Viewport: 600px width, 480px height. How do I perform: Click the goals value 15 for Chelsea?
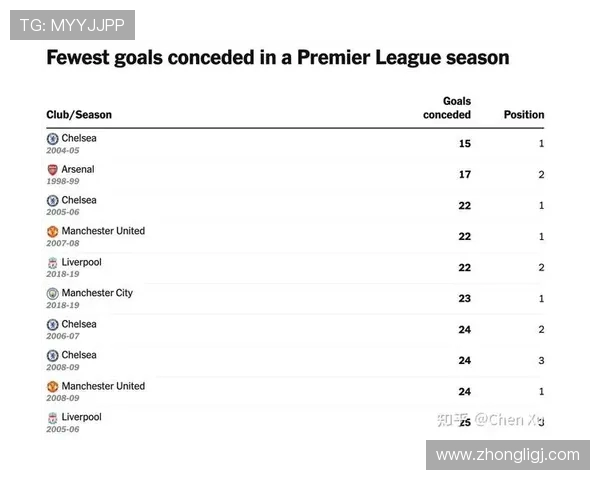[464, 144]
